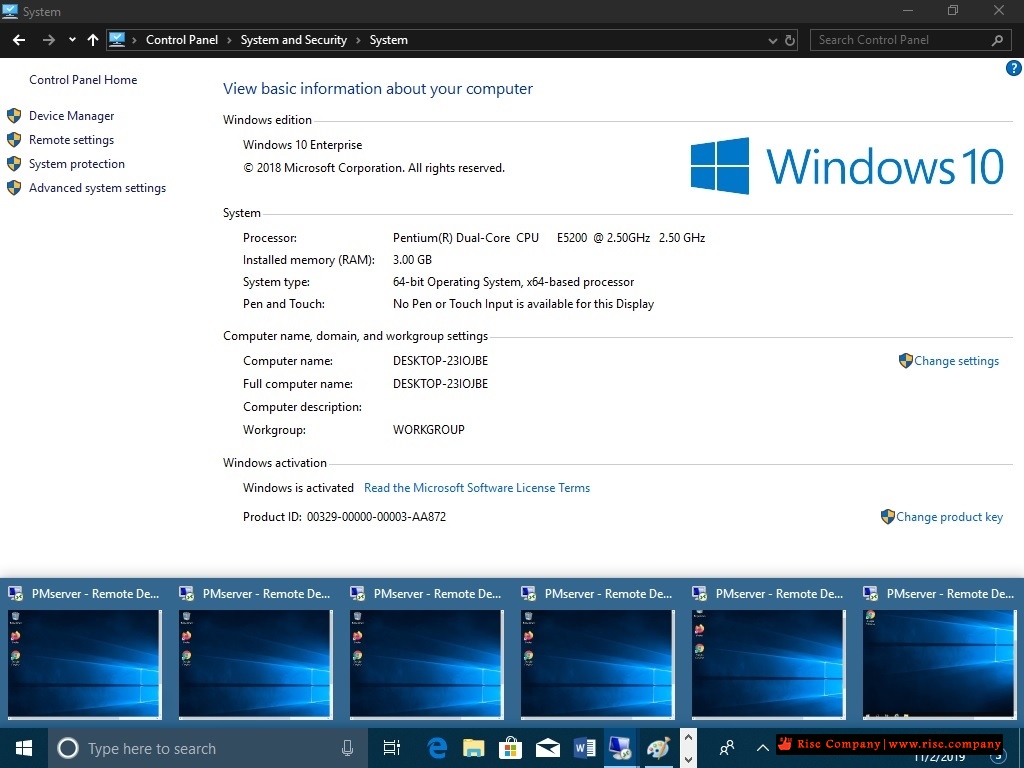Open the address bar history dropdown

point(773,40)
